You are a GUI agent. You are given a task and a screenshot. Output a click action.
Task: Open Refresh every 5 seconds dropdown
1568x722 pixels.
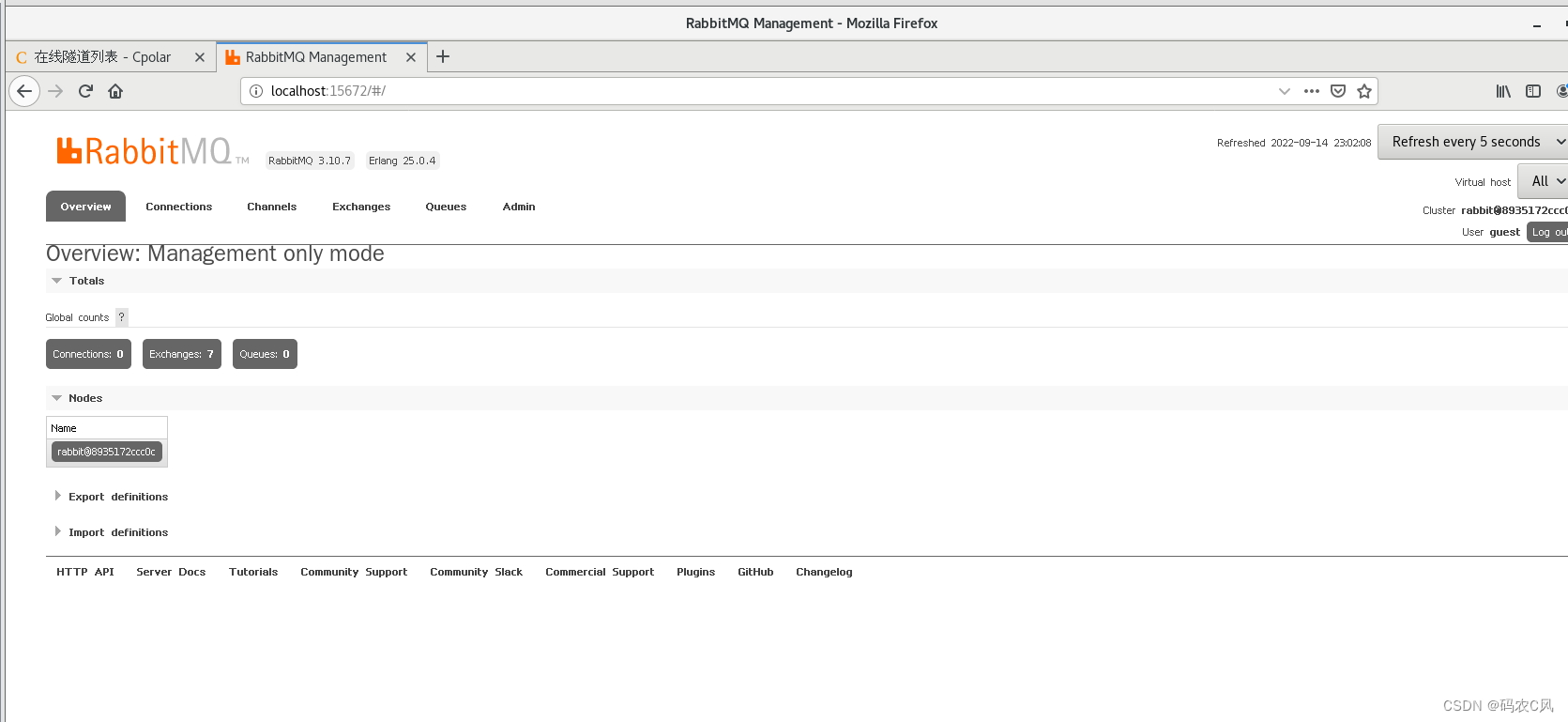(1472, 142)
